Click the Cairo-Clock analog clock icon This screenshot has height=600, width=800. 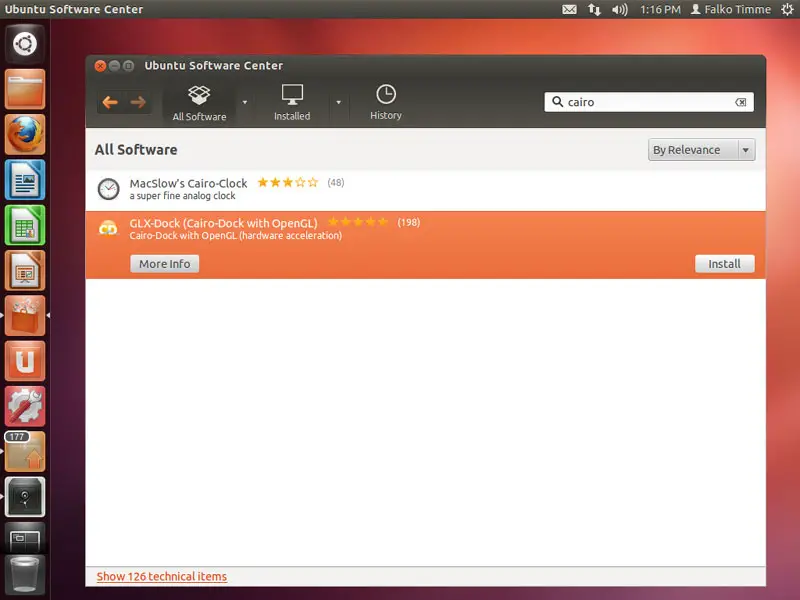(109, 189)
